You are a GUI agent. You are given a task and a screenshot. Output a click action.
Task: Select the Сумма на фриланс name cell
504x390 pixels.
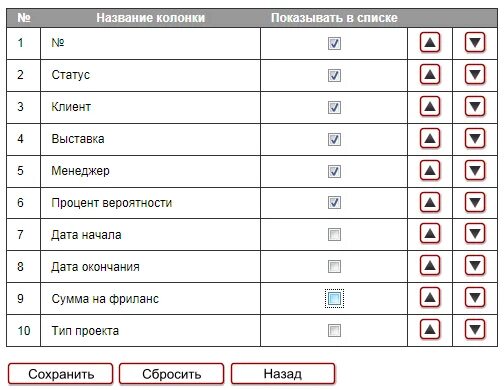[x=150, y=299]
